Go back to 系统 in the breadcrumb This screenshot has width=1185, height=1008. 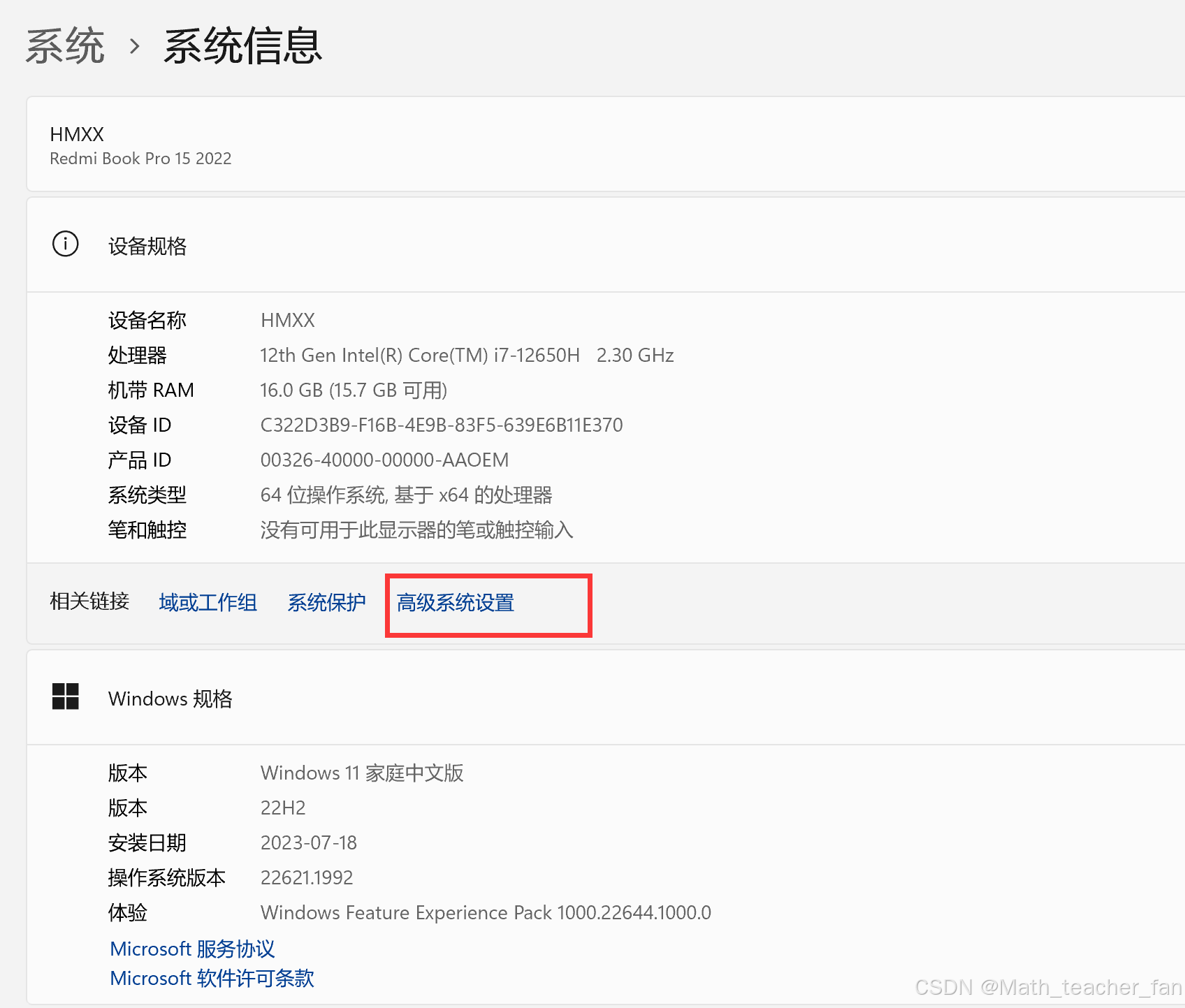coord(65,47)
